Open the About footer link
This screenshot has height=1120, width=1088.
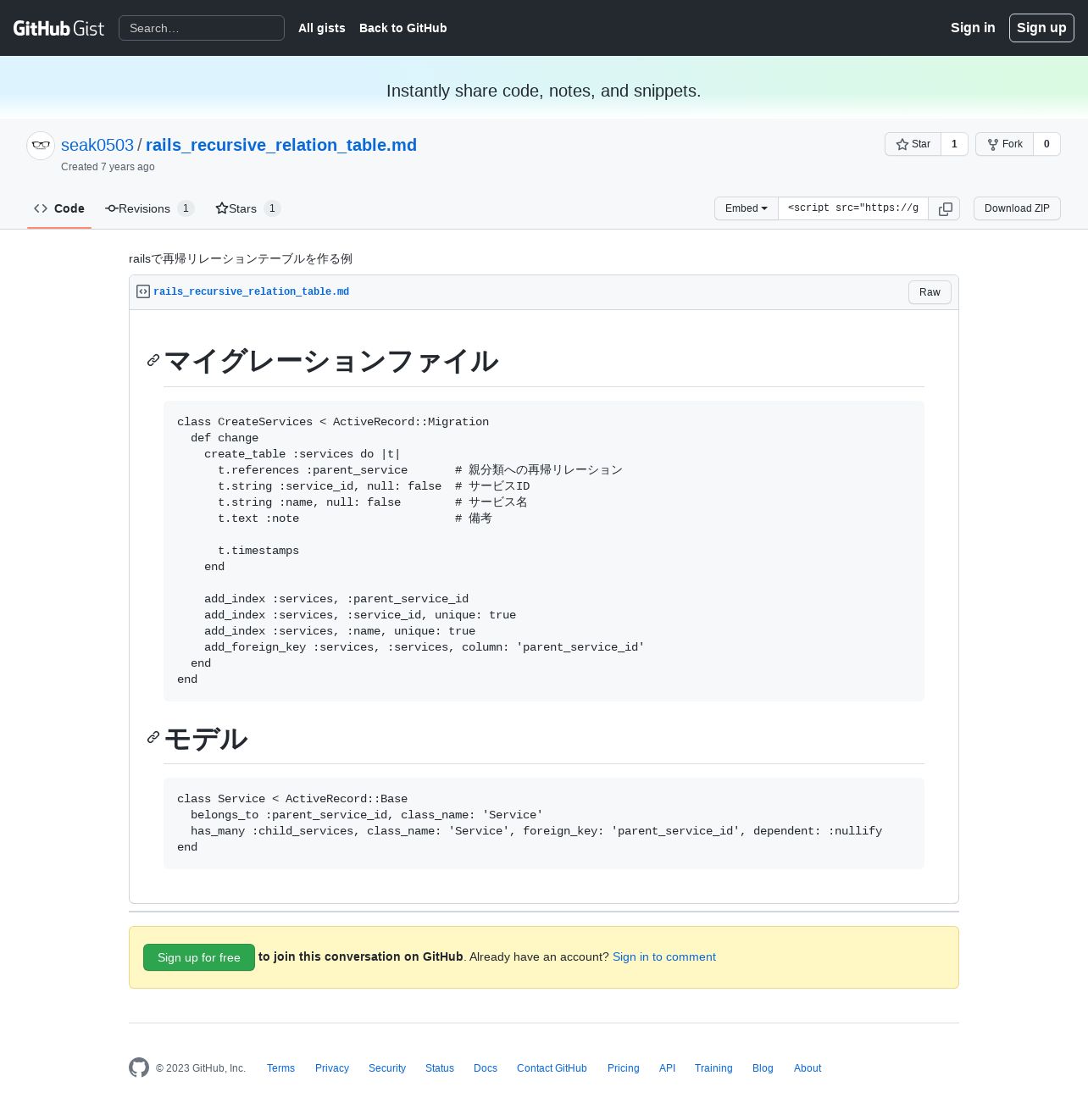808,1068
